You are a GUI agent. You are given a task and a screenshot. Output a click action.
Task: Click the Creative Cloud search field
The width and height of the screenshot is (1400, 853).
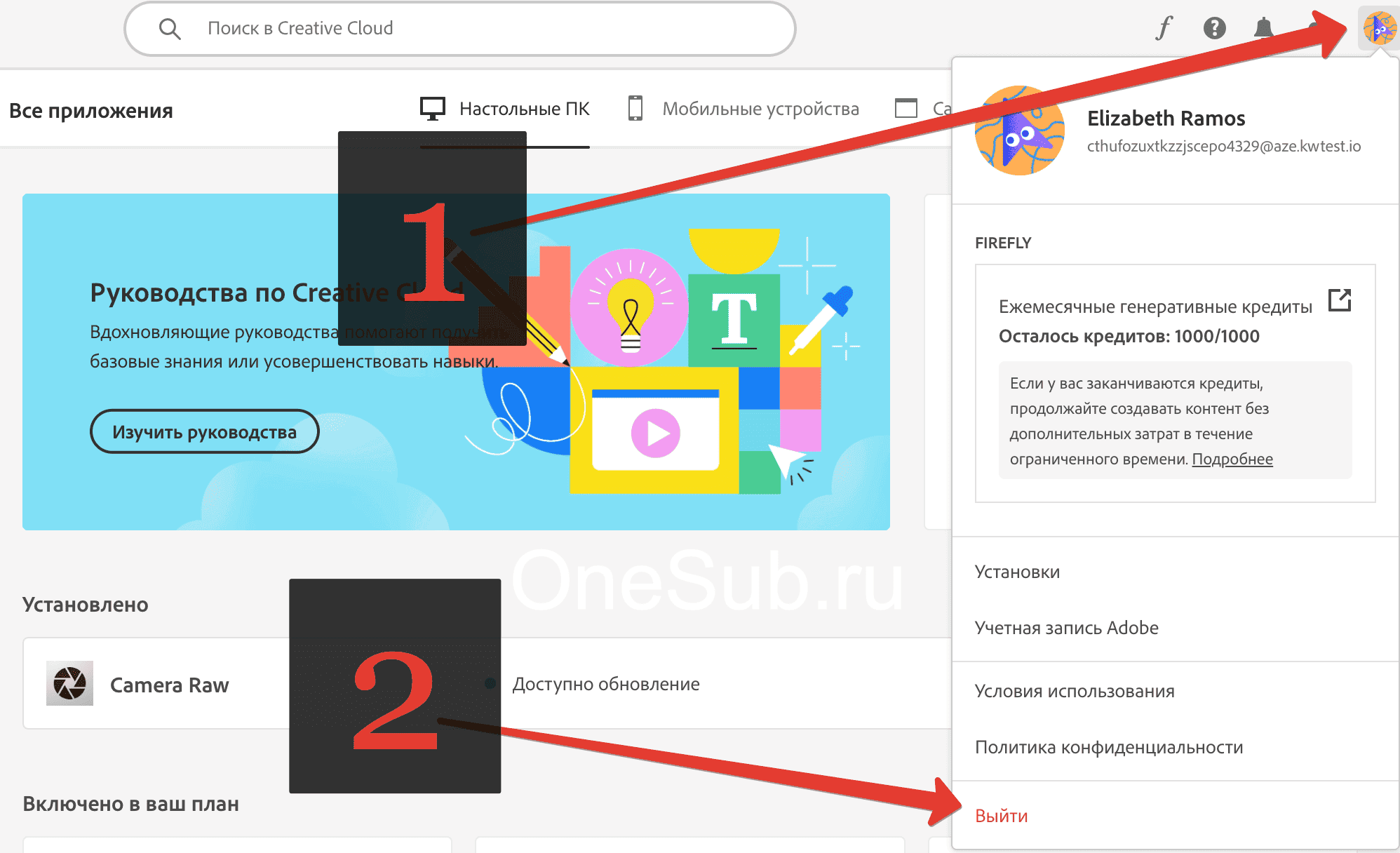tap(456, 29)
